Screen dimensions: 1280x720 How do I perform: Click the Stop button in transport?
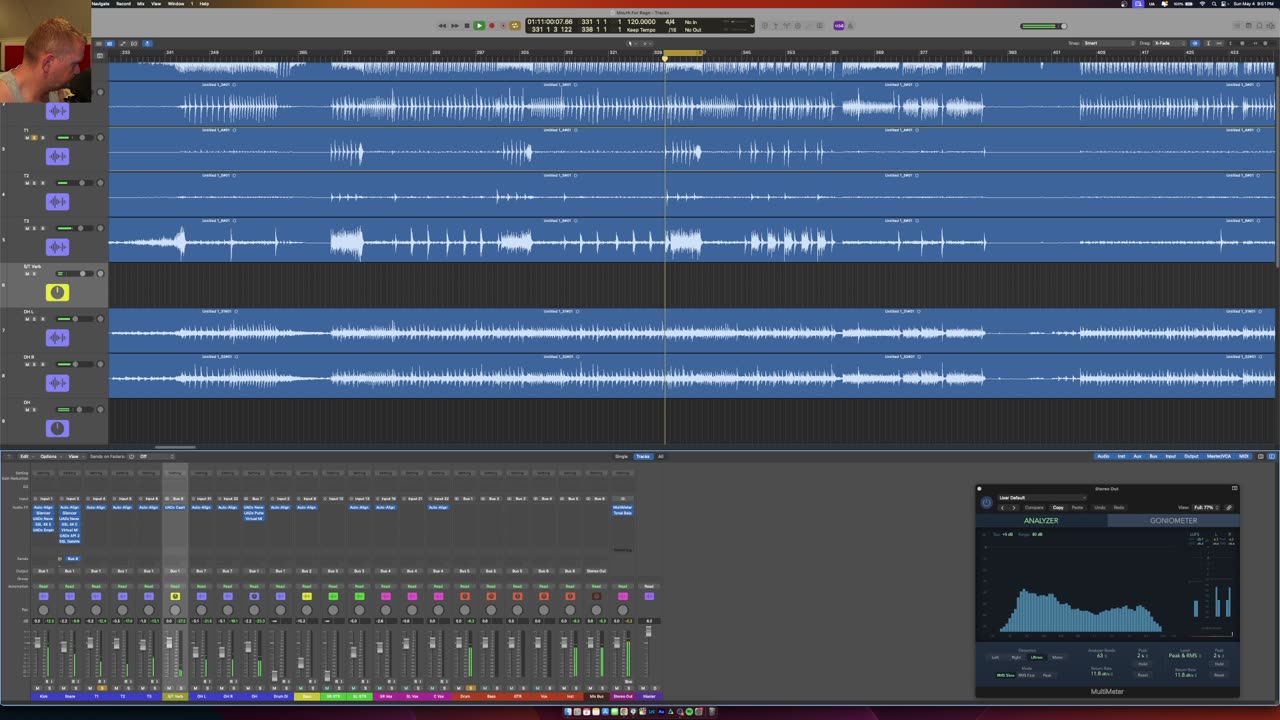click(466, 25)
